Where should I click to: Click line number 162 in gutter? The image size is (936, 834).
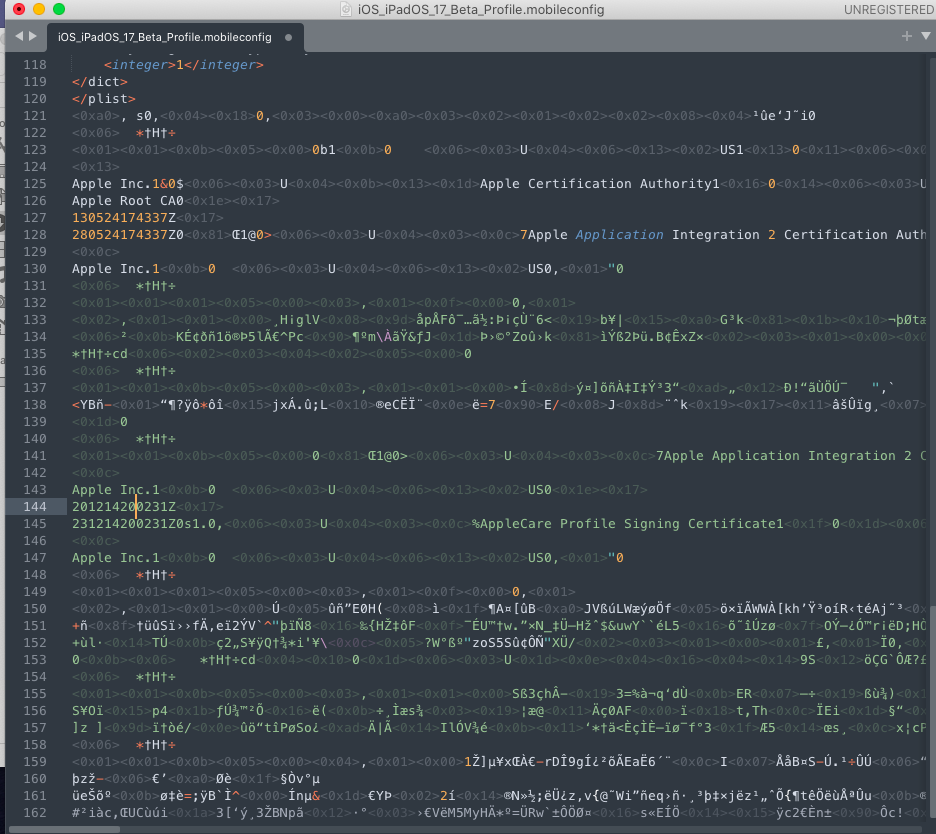coord(35,813)
